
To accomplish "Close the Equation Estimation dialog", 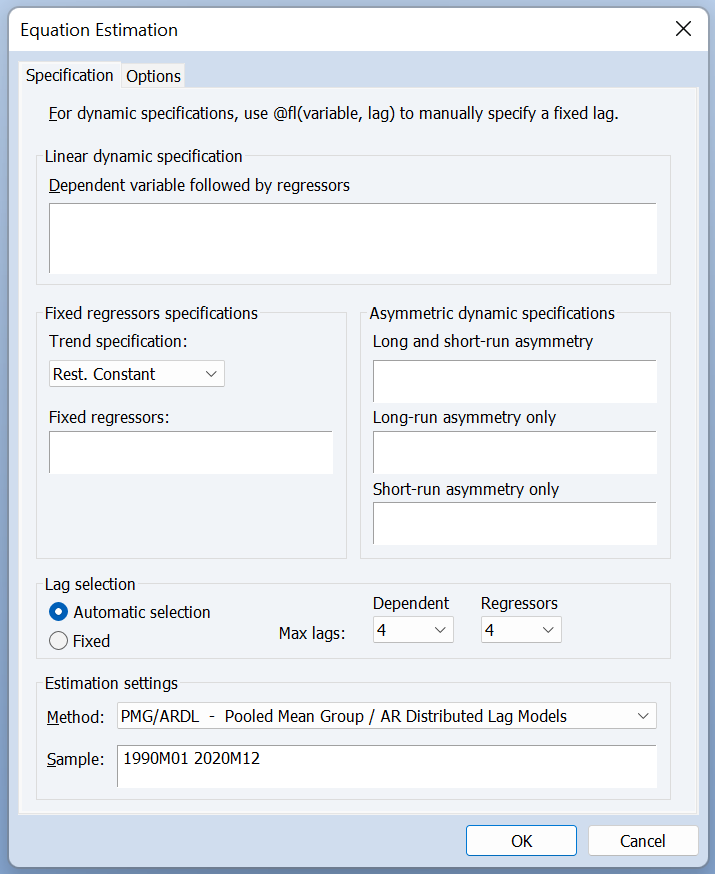I will 683,29.
